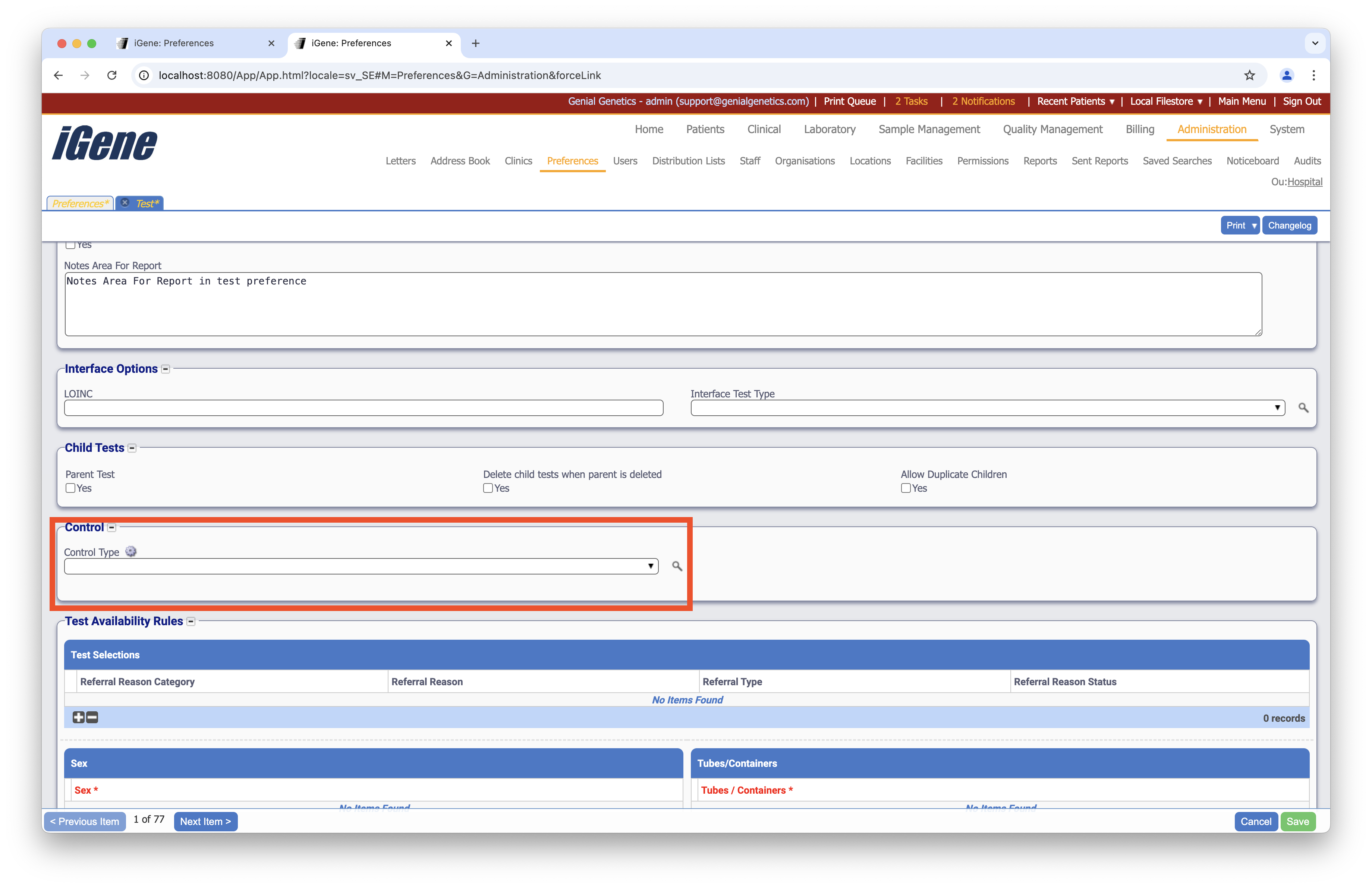The height and width of the screenshot is (888, 1372).
Task: Remove a row from Test Selections table
Action: click(92, 717)
